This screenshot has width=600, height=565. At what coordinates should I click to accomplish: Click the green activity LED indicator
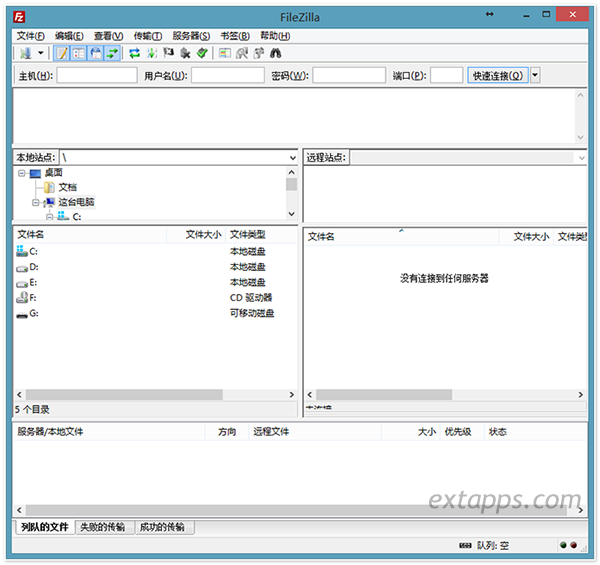coord(563,545)
